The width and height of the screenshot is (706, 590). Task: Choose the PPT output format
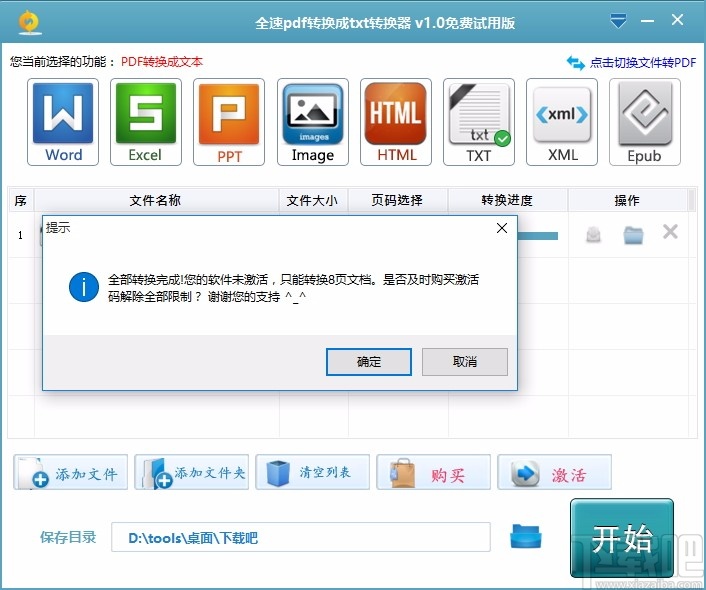(x=229, y=122)
